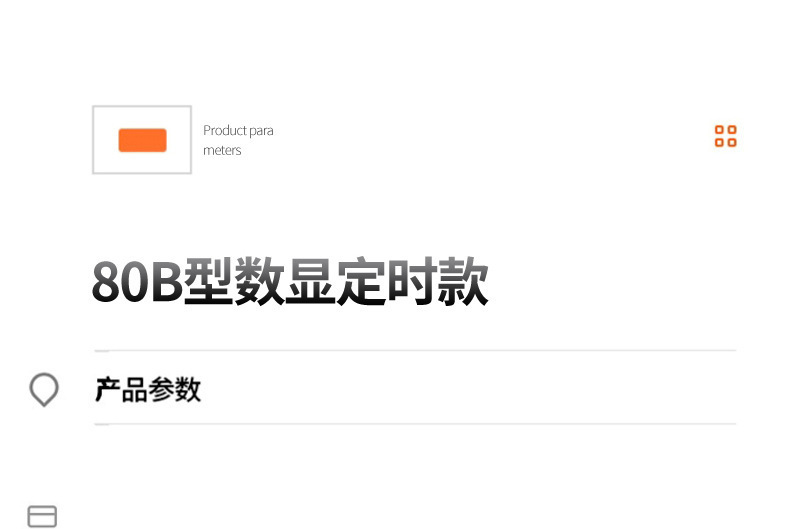Click the divider line above 产品参数
This screenshot has height=529, width=790.
415,350
